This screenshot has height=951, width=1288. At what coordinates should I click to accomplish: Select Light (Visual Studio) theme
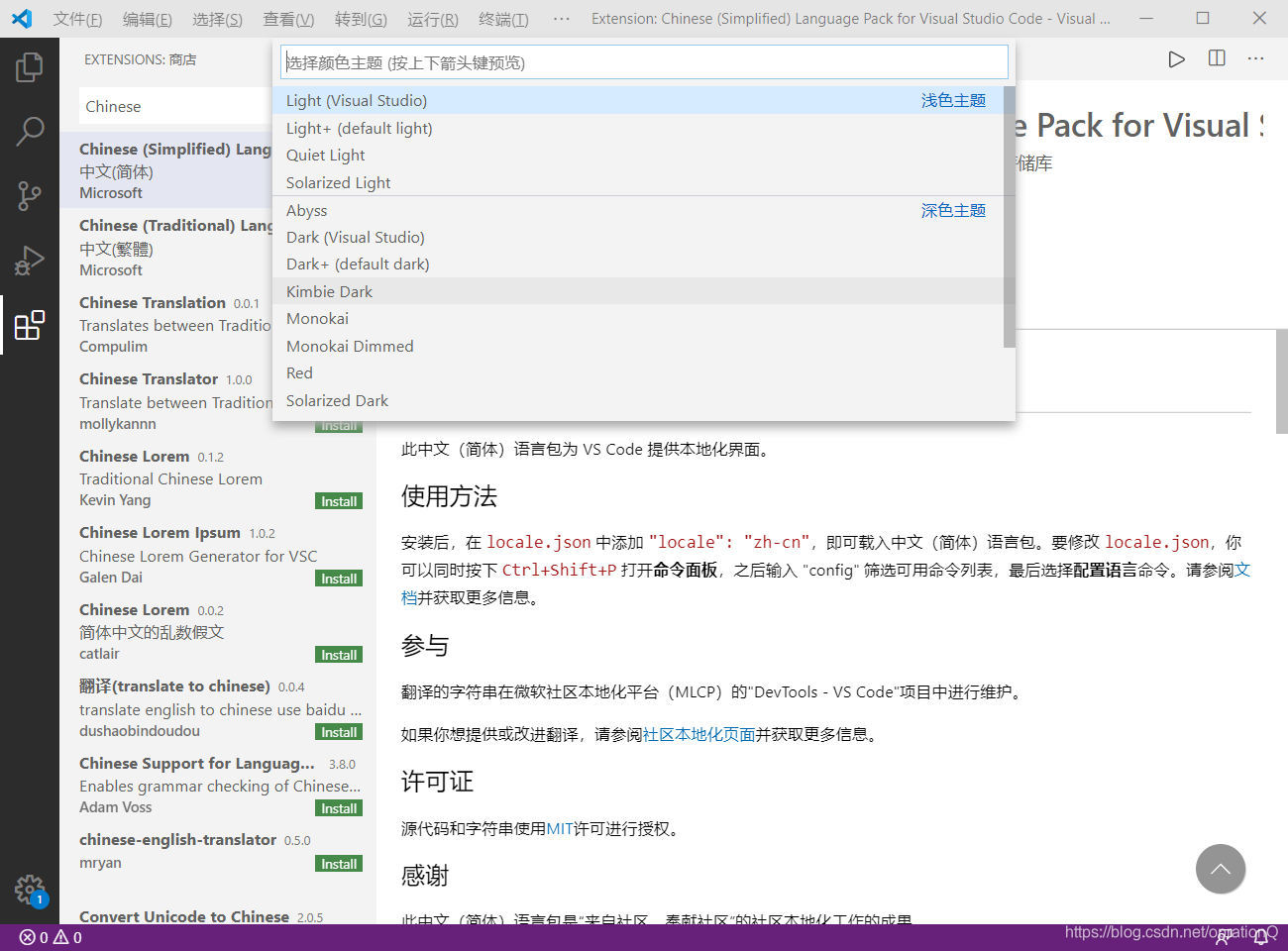pos(638,100)
